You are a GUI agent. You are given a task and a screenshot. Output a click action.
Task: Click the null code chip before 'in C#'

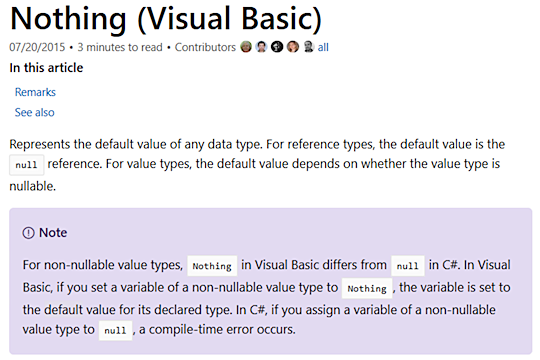pyautogui.click(x=408, y=266)
